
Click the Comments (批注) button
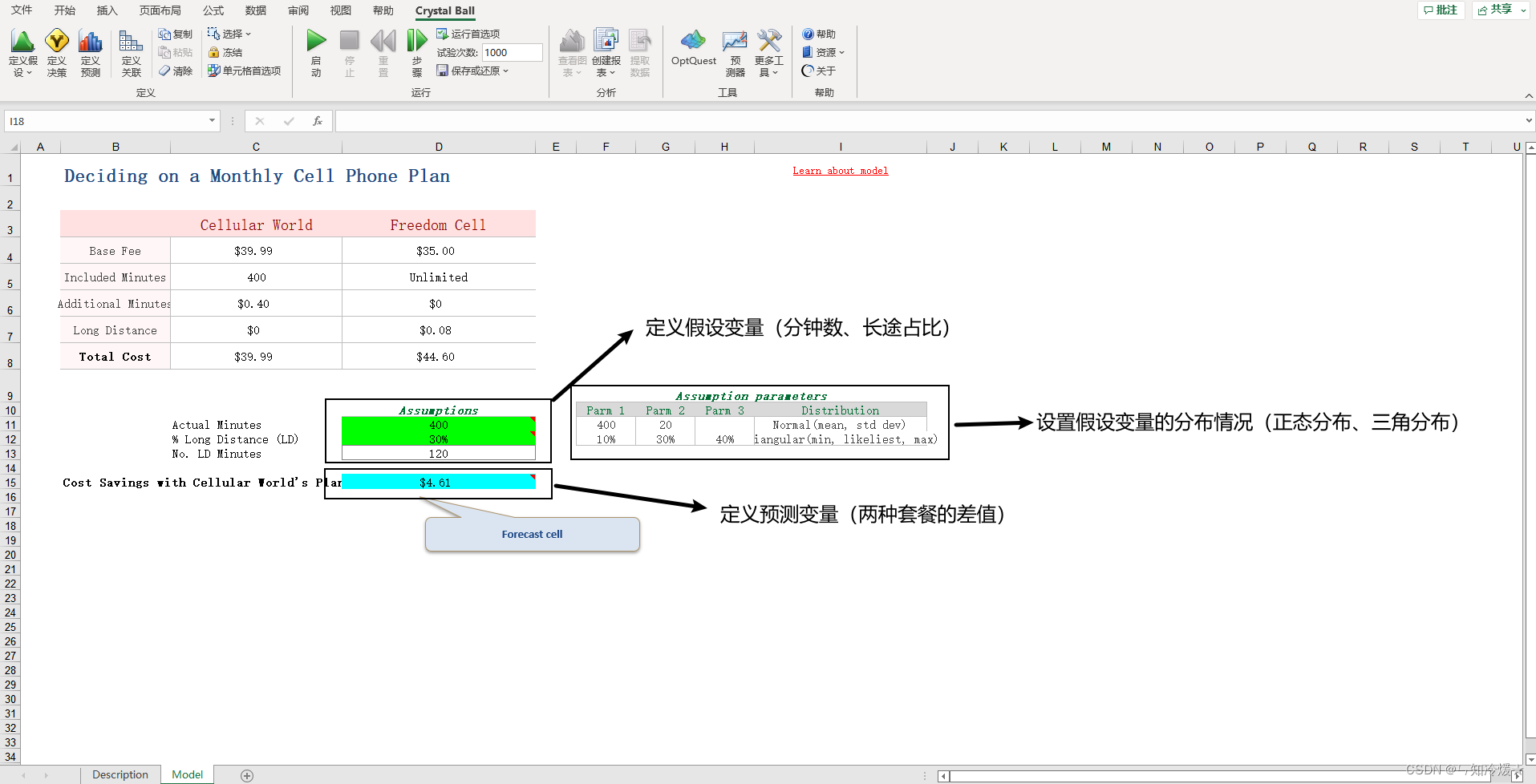(1441, 10)
